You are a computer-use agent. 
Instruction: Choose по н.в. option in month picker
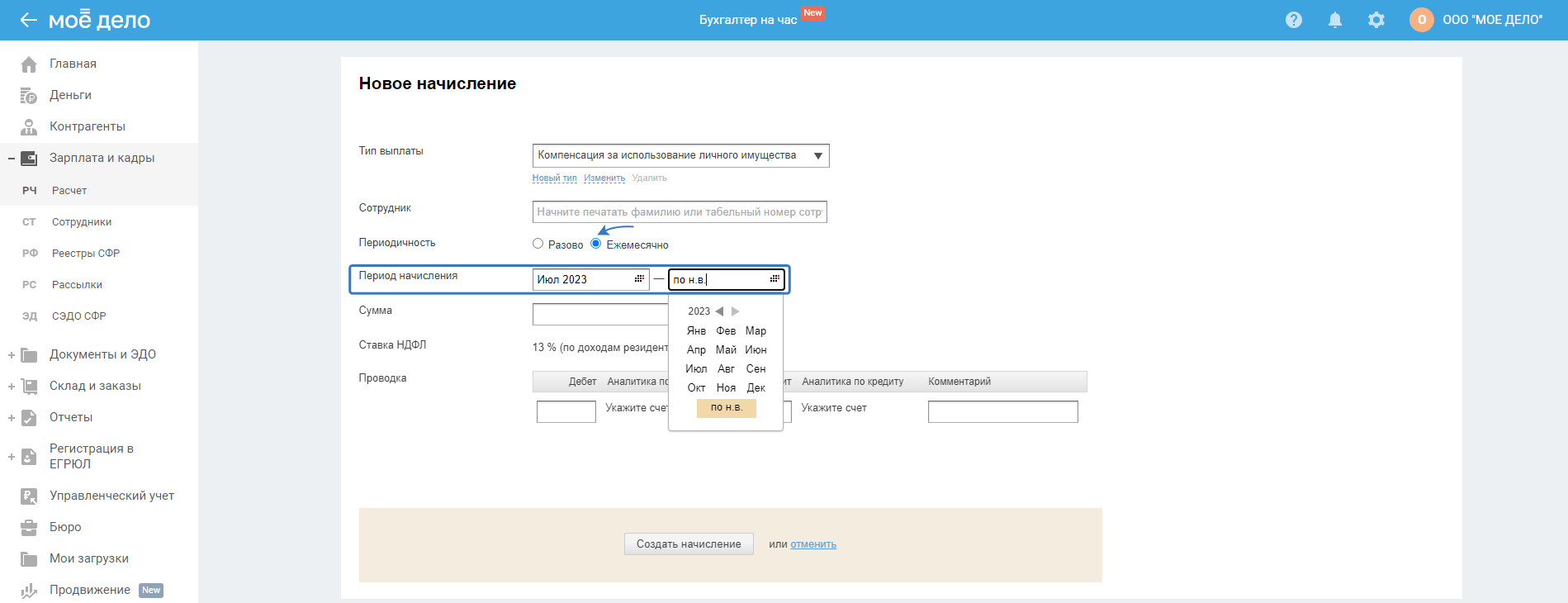(x=727, y=408)
